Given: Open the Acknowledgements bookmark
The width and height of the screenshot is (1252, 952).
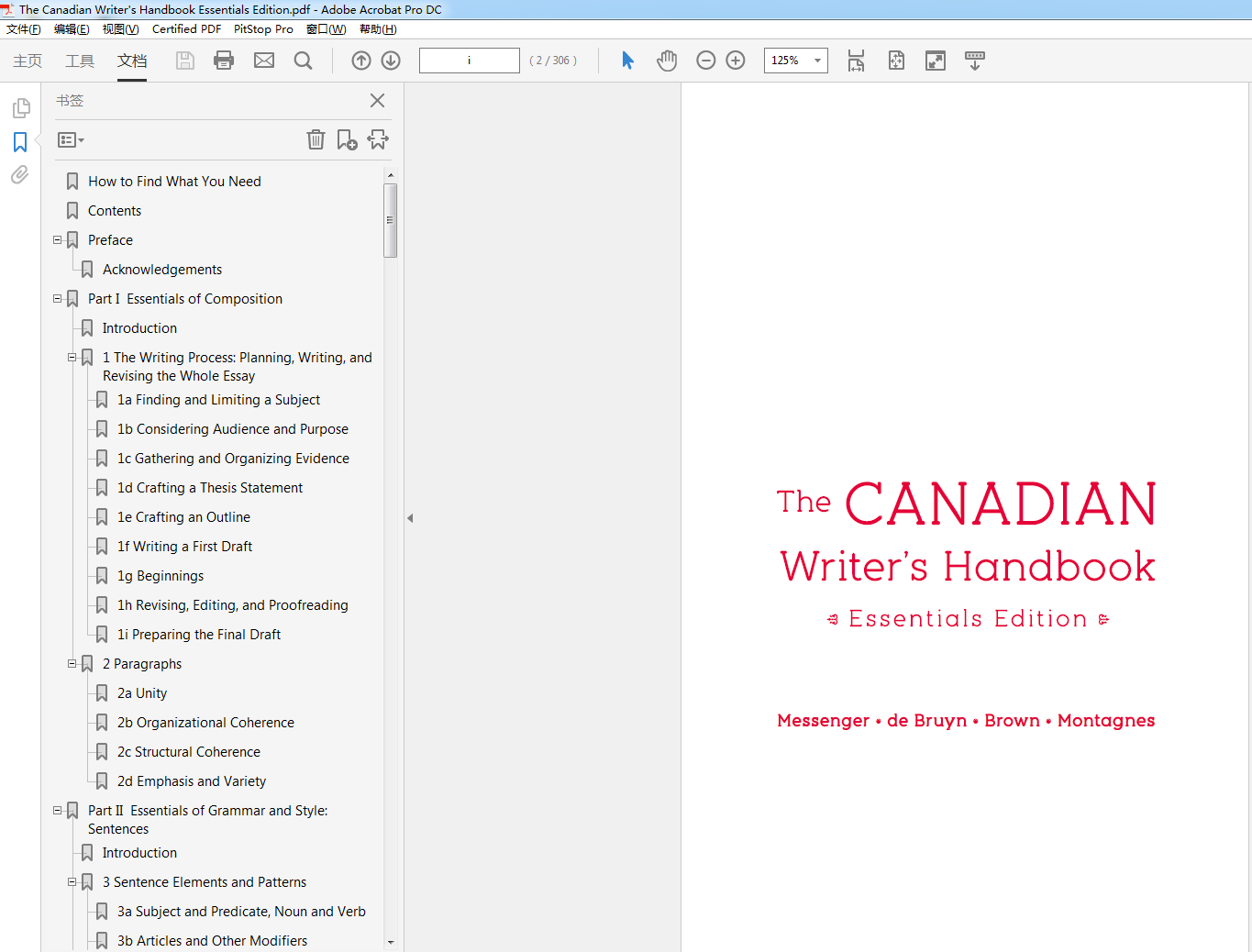Looking at the screenshot, I should (162, 270).
